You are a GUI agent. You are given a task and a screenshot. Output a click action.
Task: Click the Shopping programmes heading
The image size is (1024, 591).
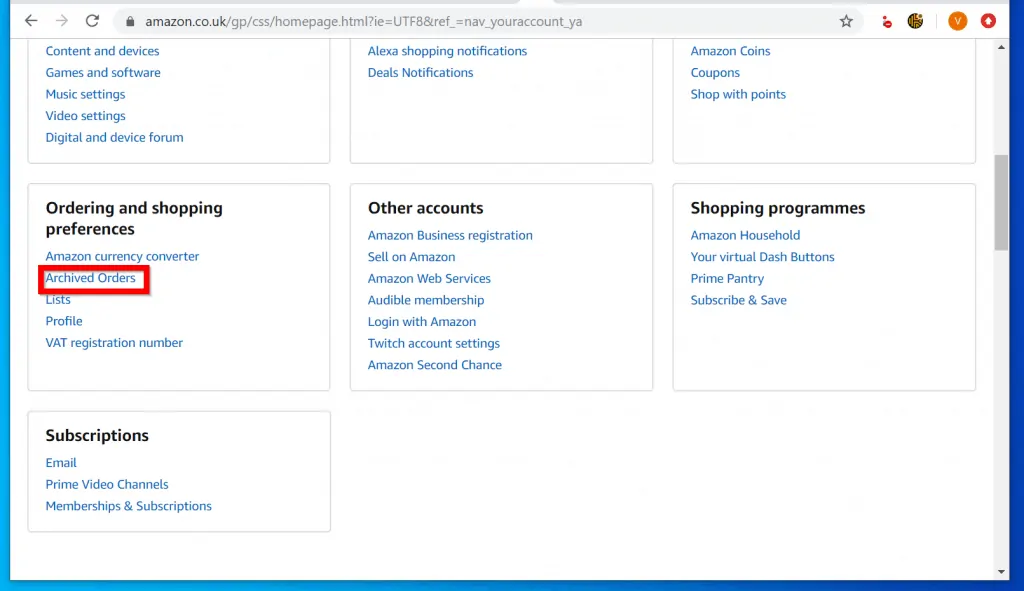coord(778,208)
